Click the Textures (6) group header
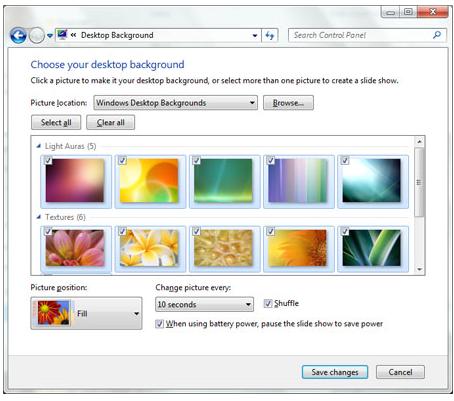Viewport: 454px width, 401px height. tap(65, 217)
